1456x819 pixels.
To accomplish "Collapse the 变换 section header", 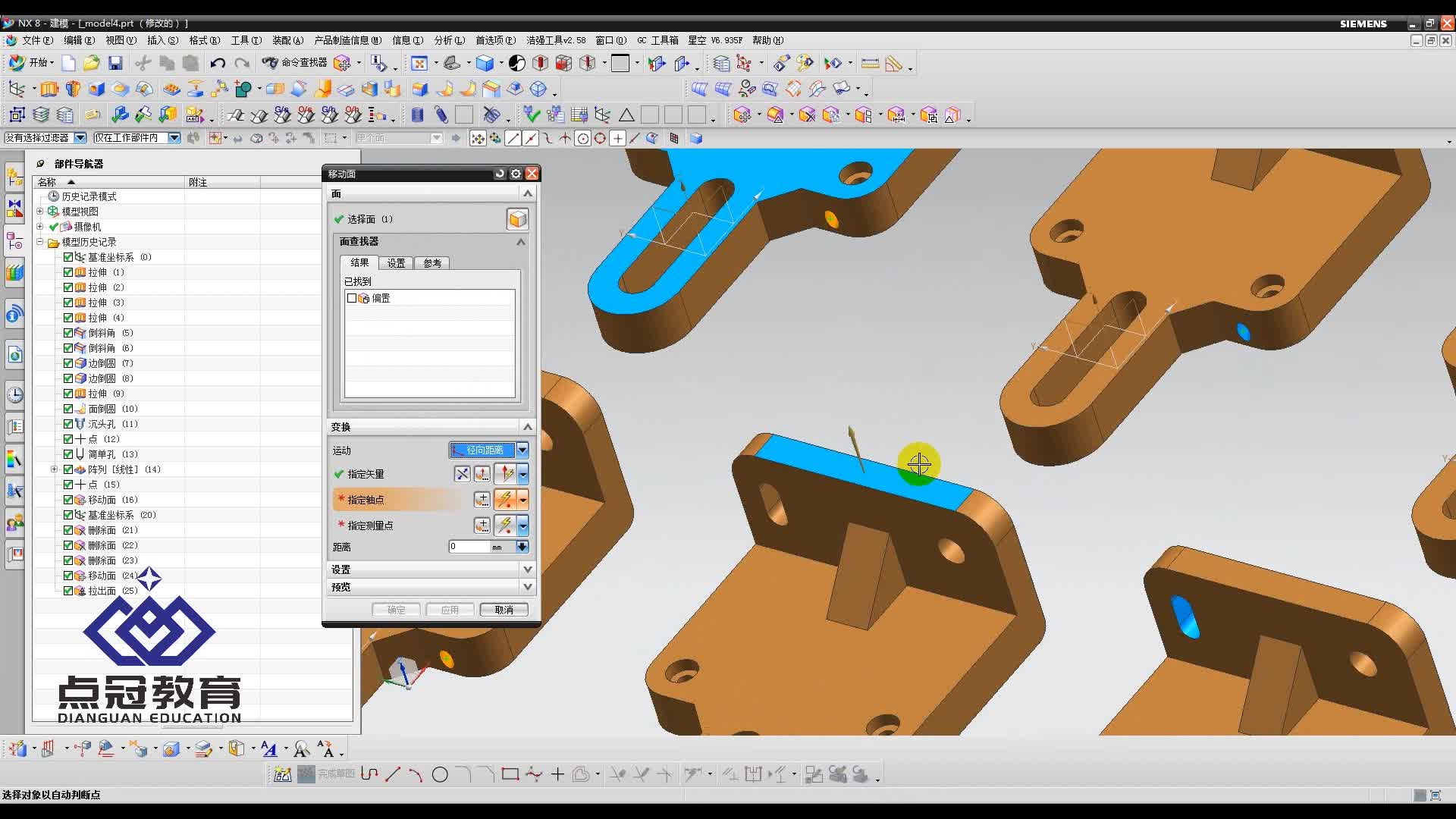I will click(x=527, y=427).
